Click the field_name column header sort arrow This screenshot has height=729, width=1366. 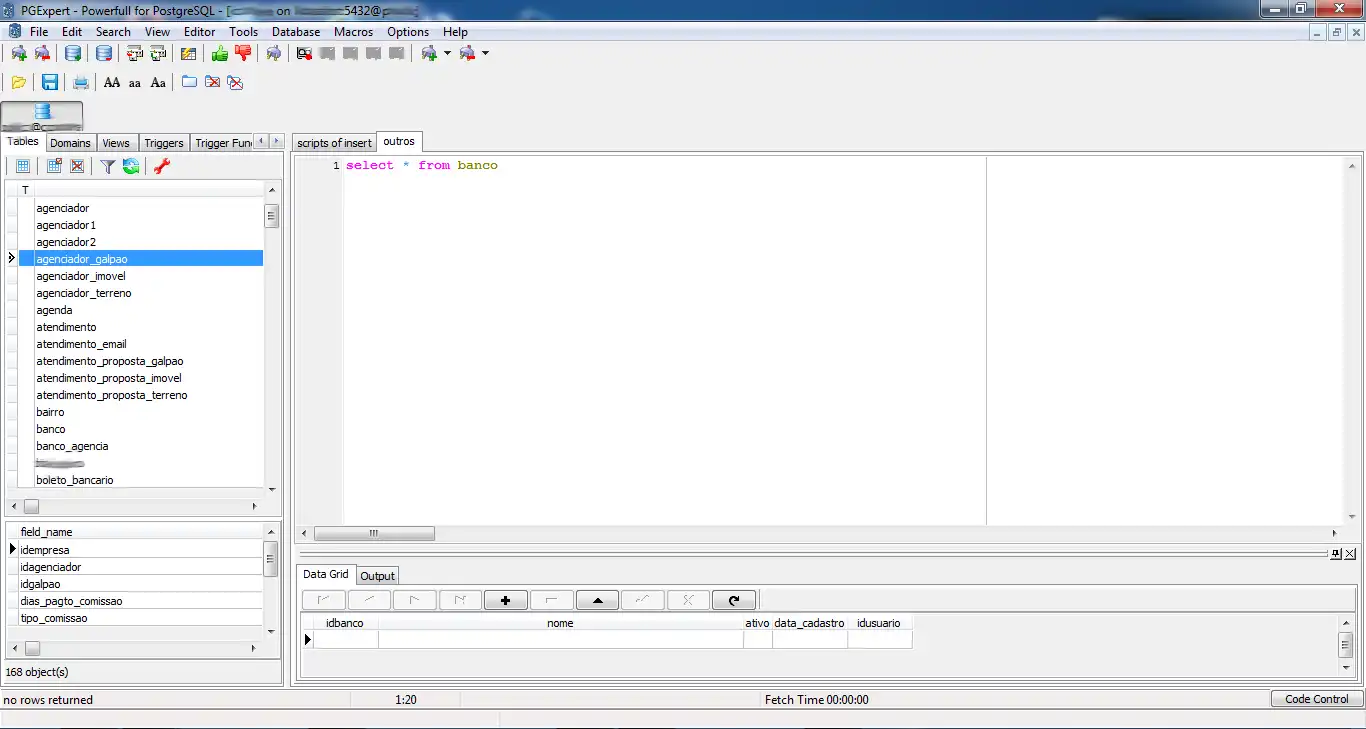click(x=271, y=532)
